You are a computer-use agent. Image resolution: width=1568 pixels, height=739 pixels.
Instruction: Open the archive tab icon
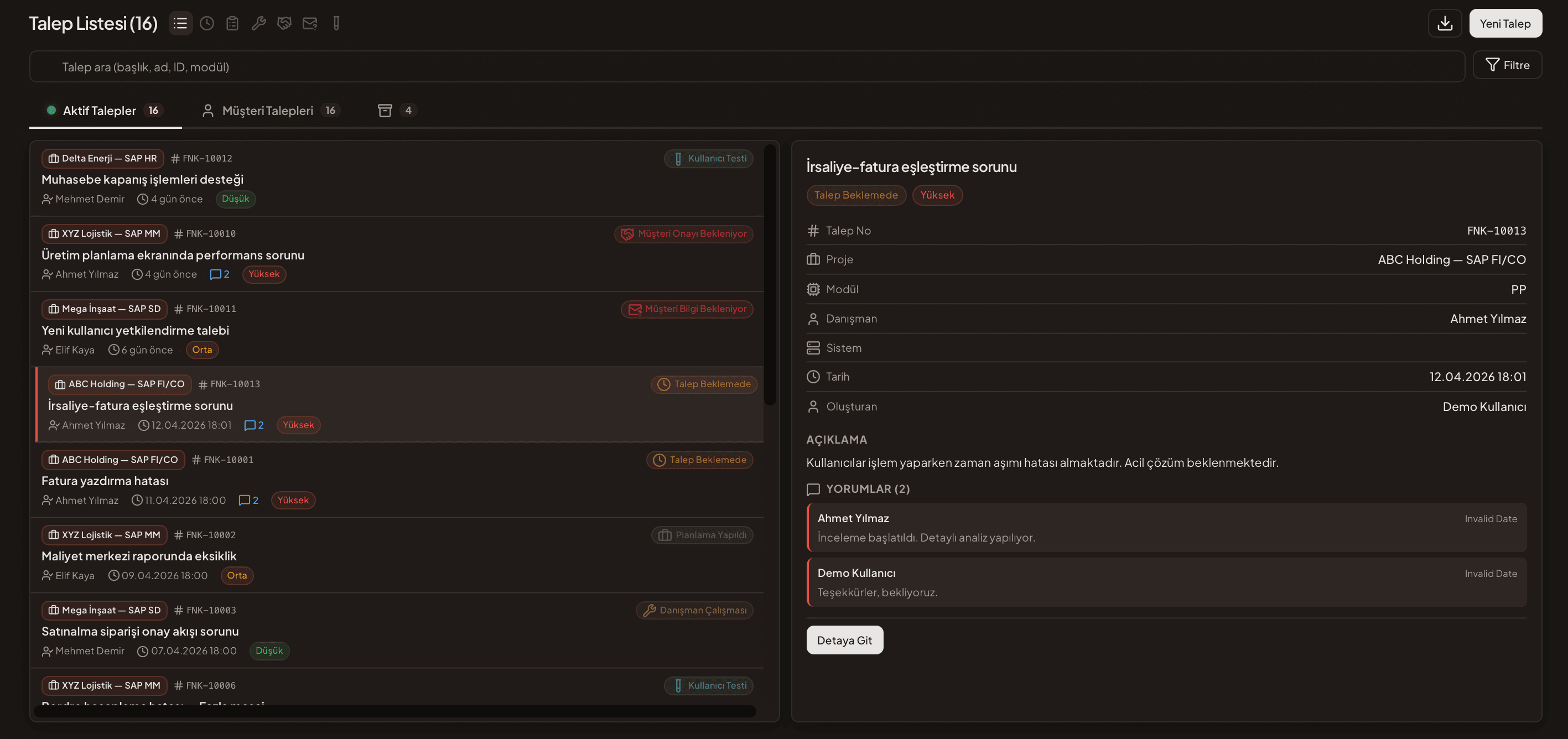point(385,110)
